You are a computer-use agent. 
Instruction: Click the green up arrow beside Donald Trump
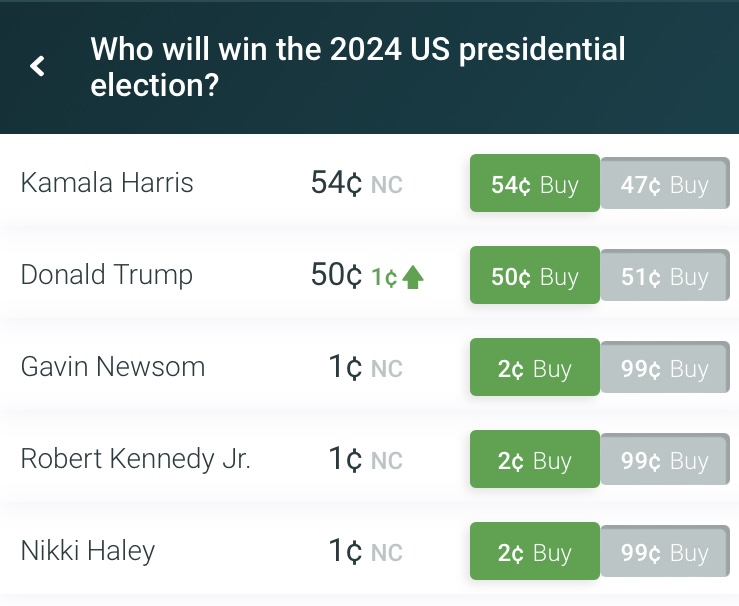(x=412, y=278)
